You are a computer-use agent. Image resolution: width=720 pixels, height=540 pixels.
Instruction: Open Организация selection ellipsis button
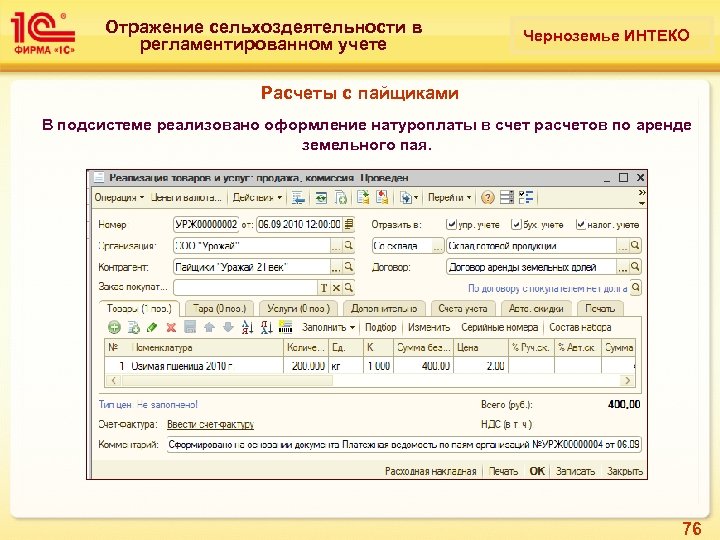(336, 246)
